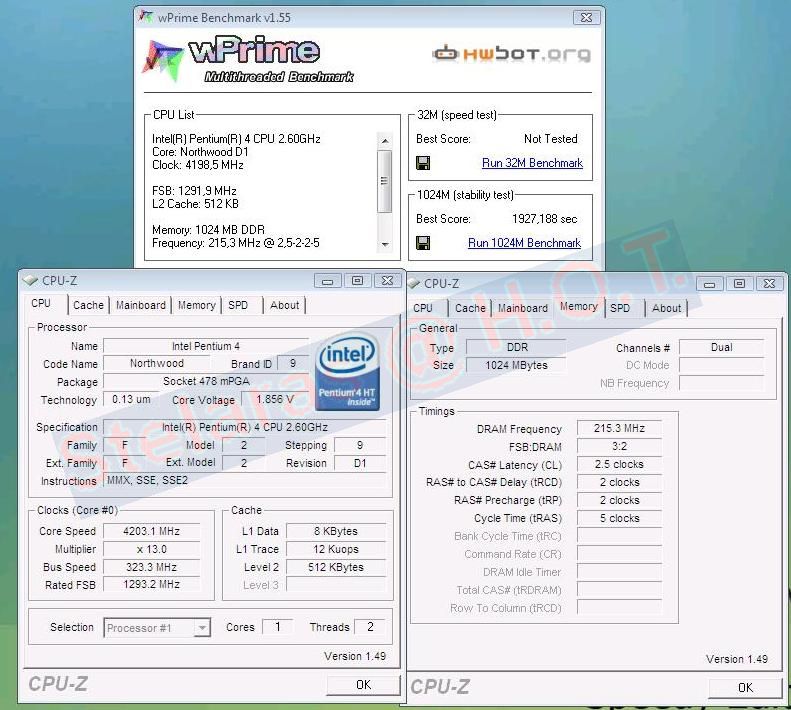The width and height of the screenshot is (791, 710).
Task: Click the CPU List scrollbar thumb
Action: pyautogui.click(x=385, y=181)
